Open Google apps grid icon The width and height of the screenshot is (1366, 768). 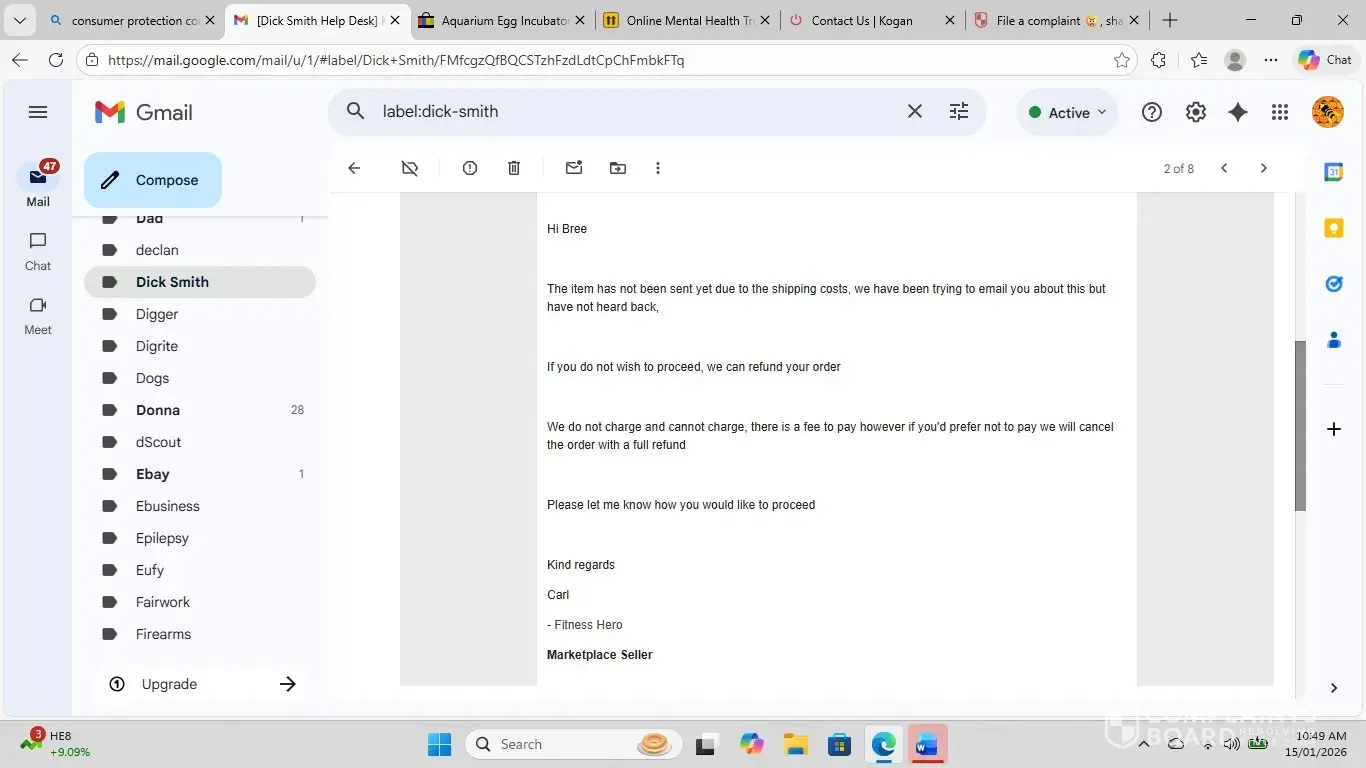1280,112
